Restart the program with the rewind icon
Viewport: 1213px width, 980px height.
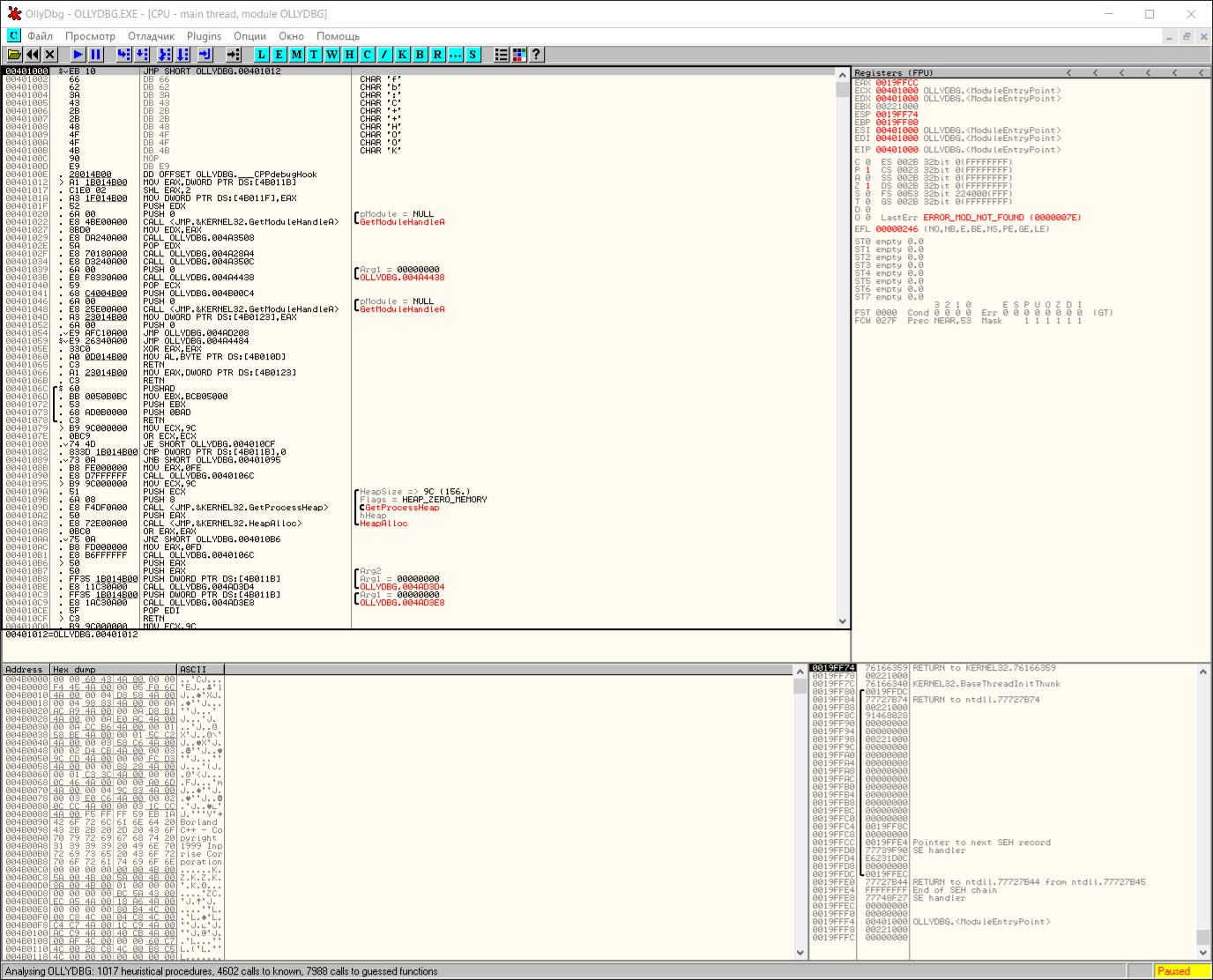click(33, 55)
